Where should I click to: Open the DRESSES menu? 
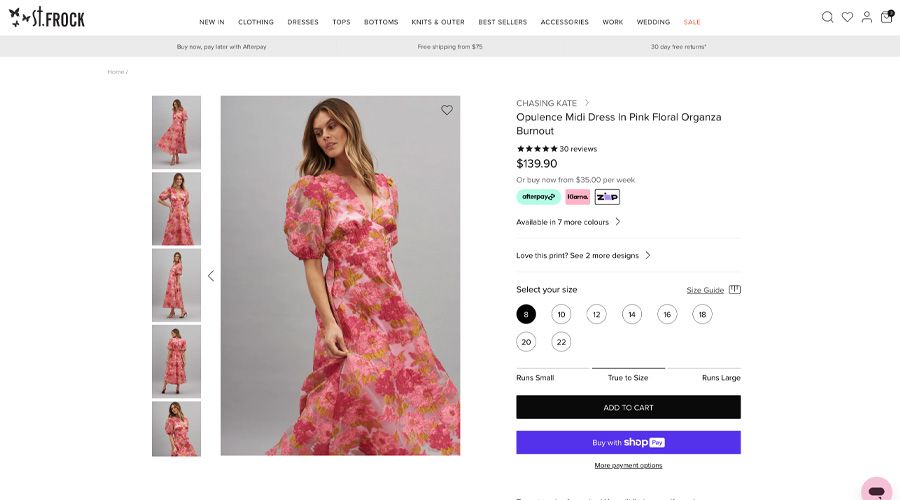point(303,22)
